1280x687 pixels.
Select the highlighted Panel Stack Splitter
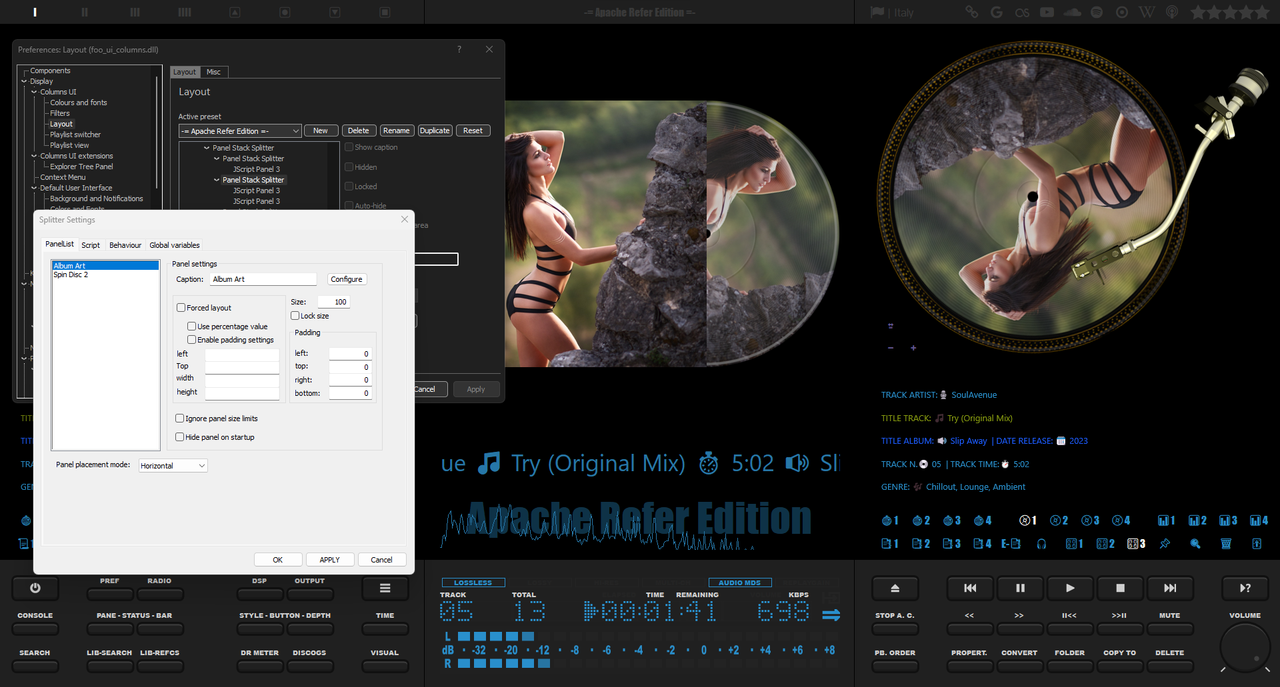(x=253, y=180)
